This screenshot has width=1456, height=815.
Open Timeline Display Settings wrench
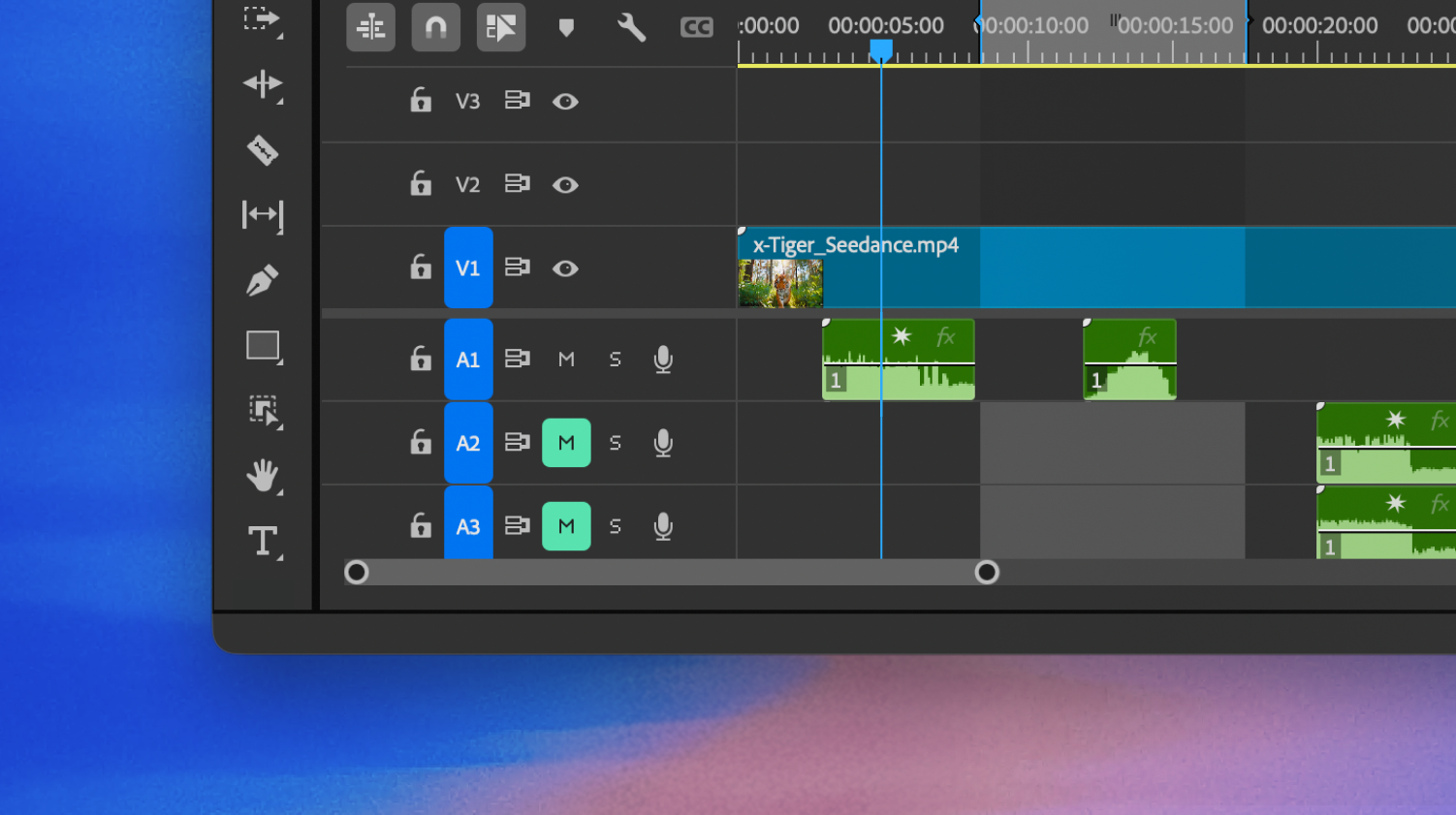pos(631,27)
